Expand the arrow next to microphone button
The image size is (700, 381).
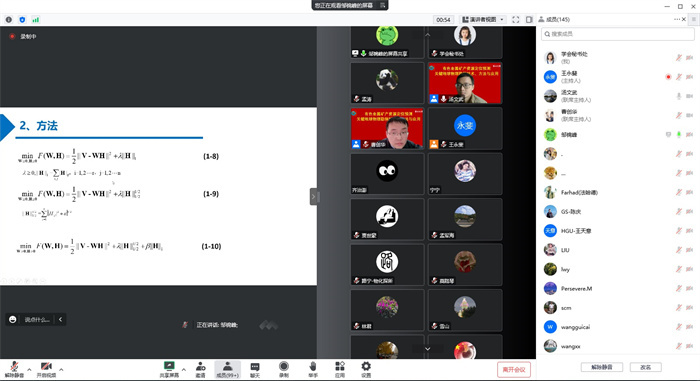point(29,369)
